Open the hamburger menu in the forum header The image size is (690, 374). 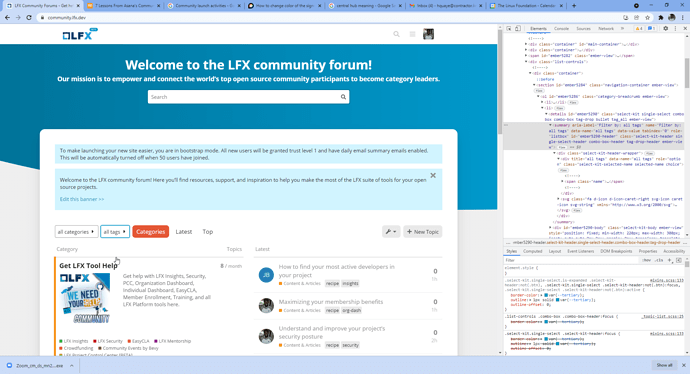point(412,34)
